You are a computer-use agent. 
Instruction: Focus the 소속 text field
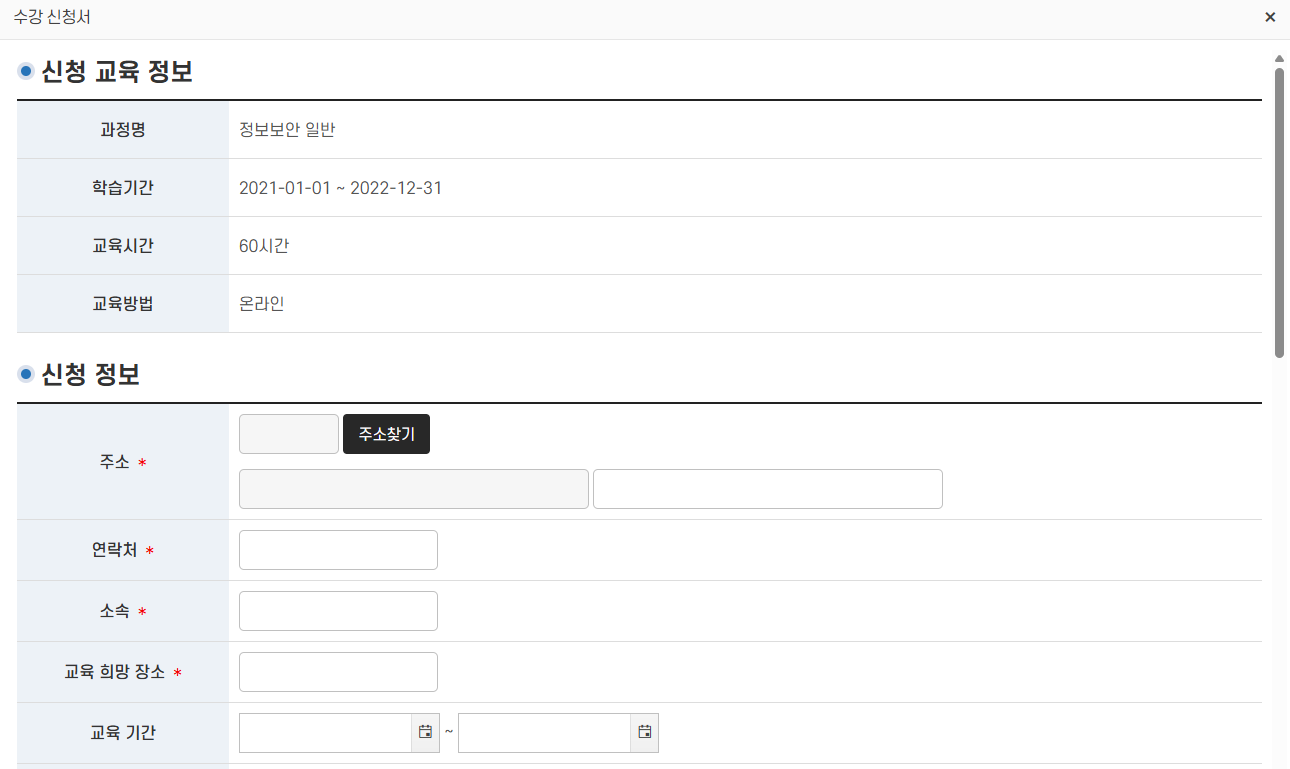(x=338, y=611)
